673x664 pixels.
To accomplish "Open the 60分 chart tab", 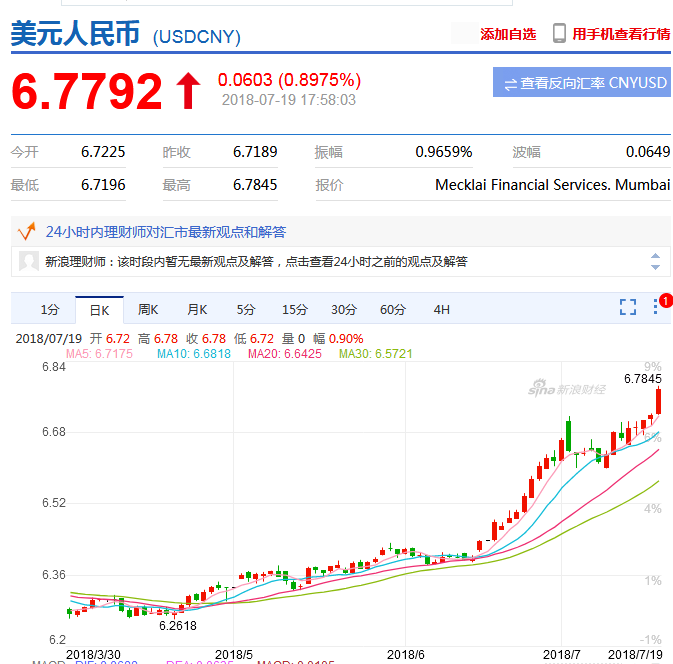I will (x=393, y=309).
